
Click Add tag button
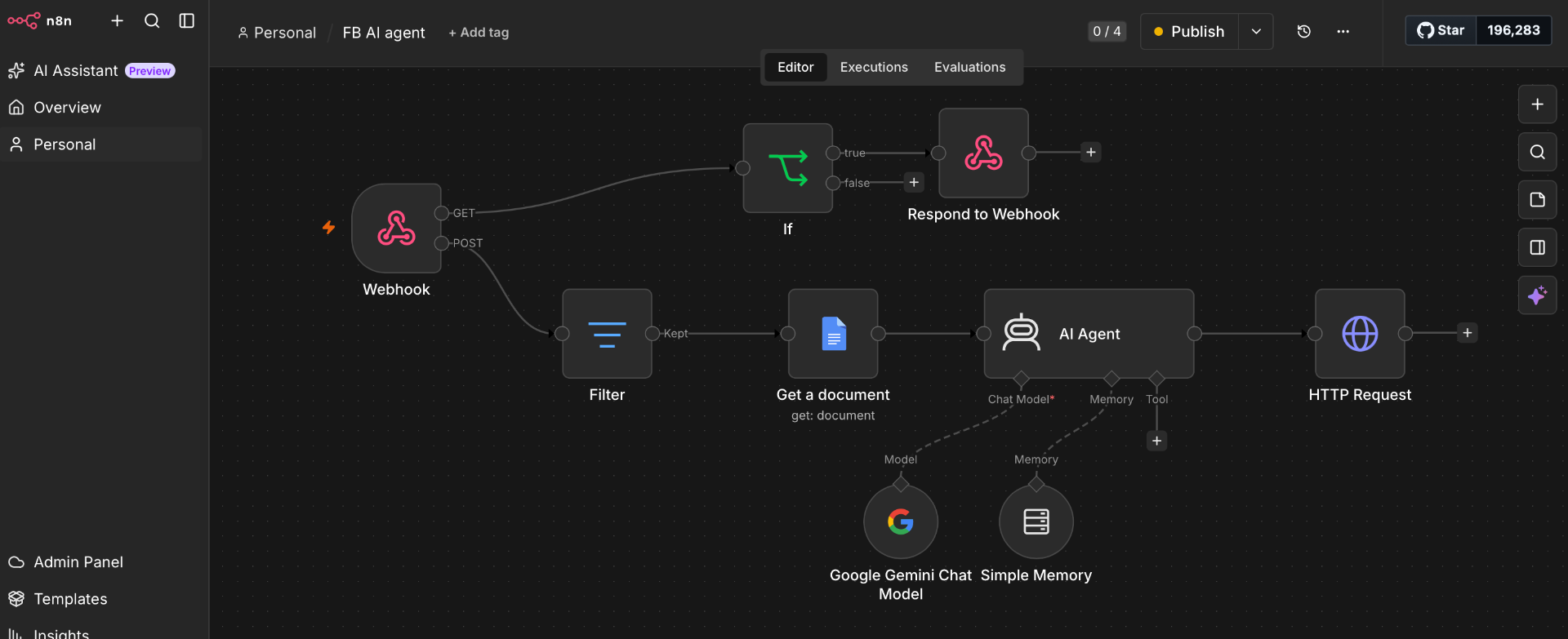click(x=479, y=33)
